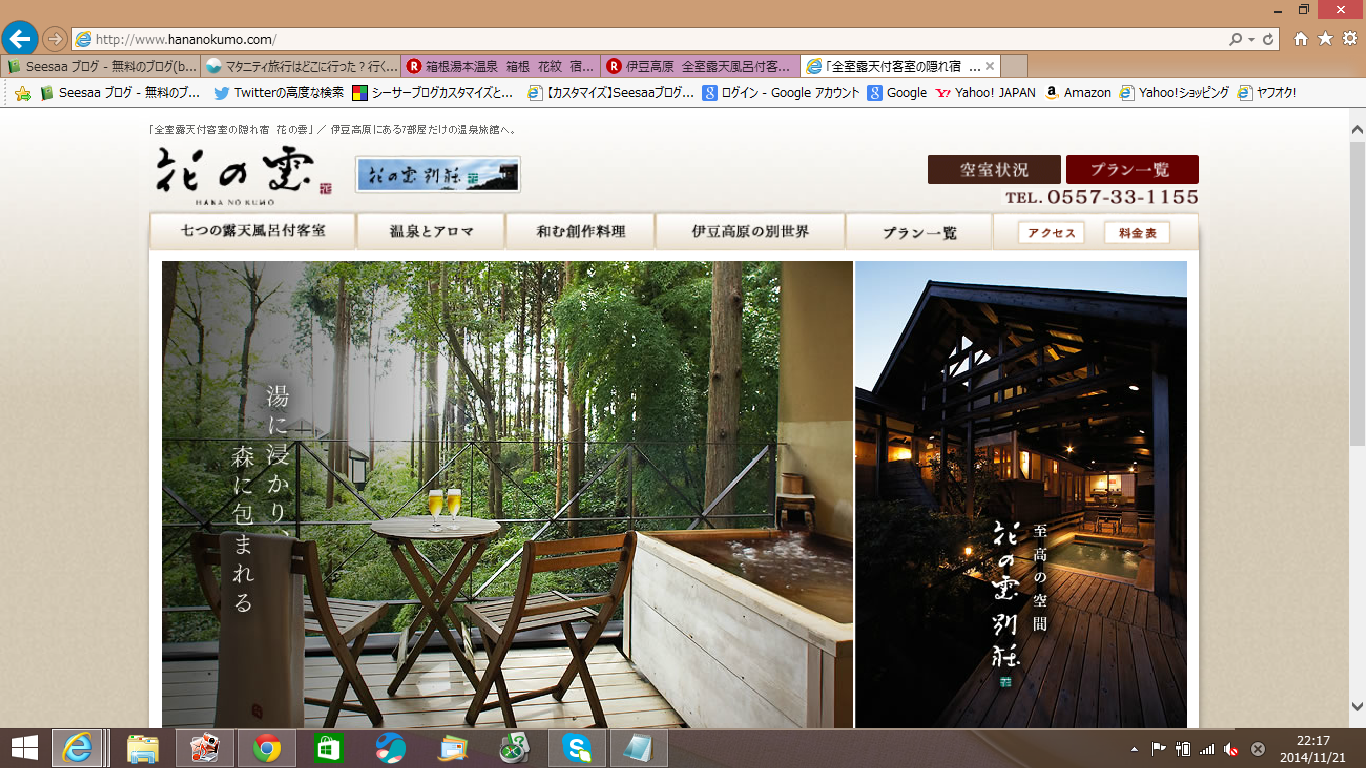
Task: Click the page scrollbar up arrow
Action: point(1357,130)
